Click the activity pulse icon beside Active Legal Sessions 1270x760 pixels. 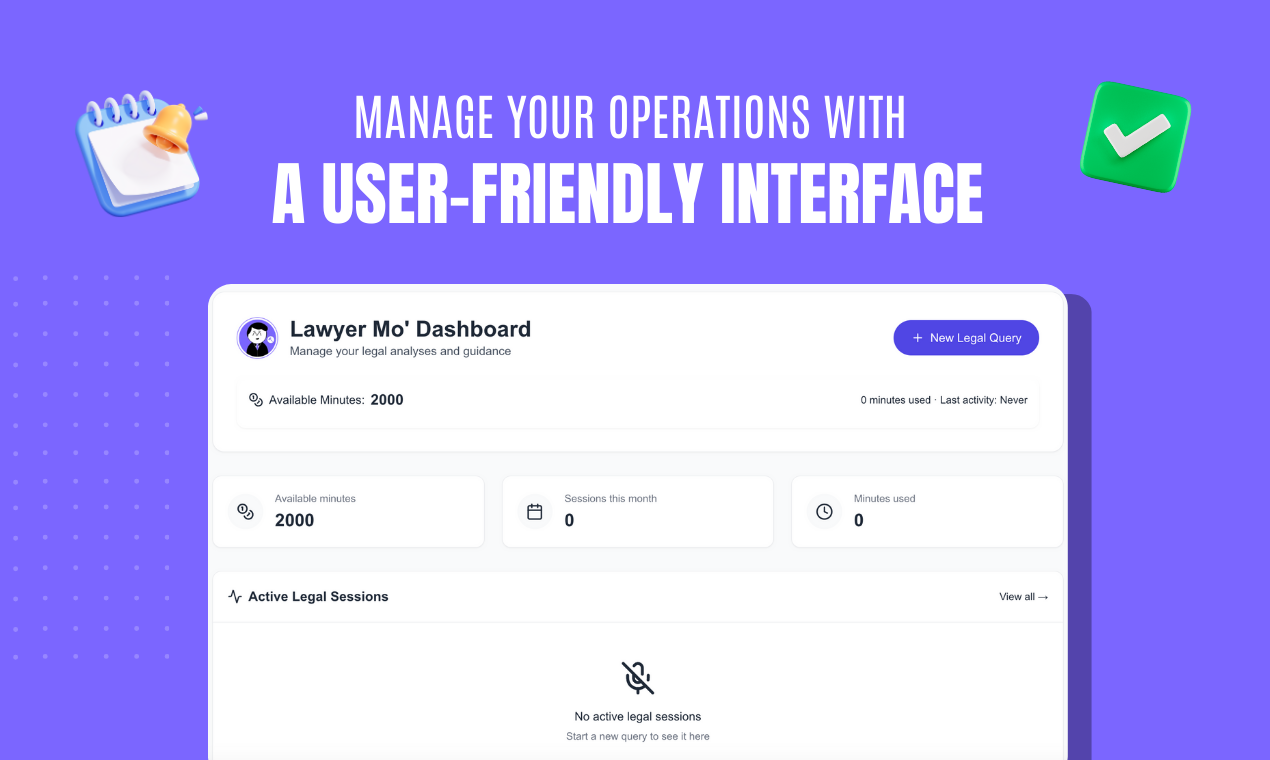[x=235, y=597]
